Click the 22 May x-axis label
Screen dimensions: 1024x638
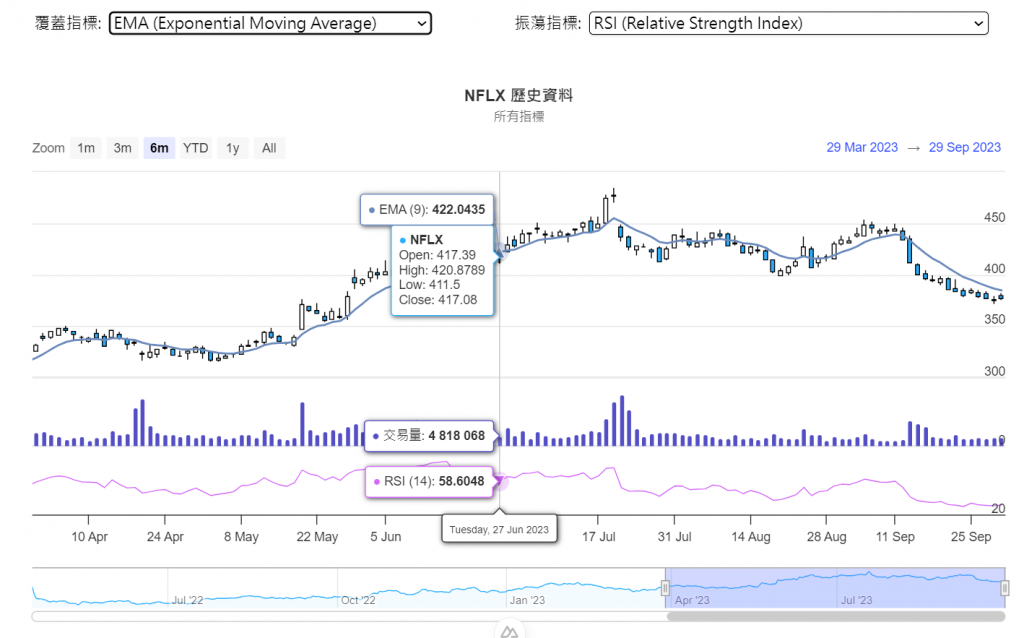[317, 537]
